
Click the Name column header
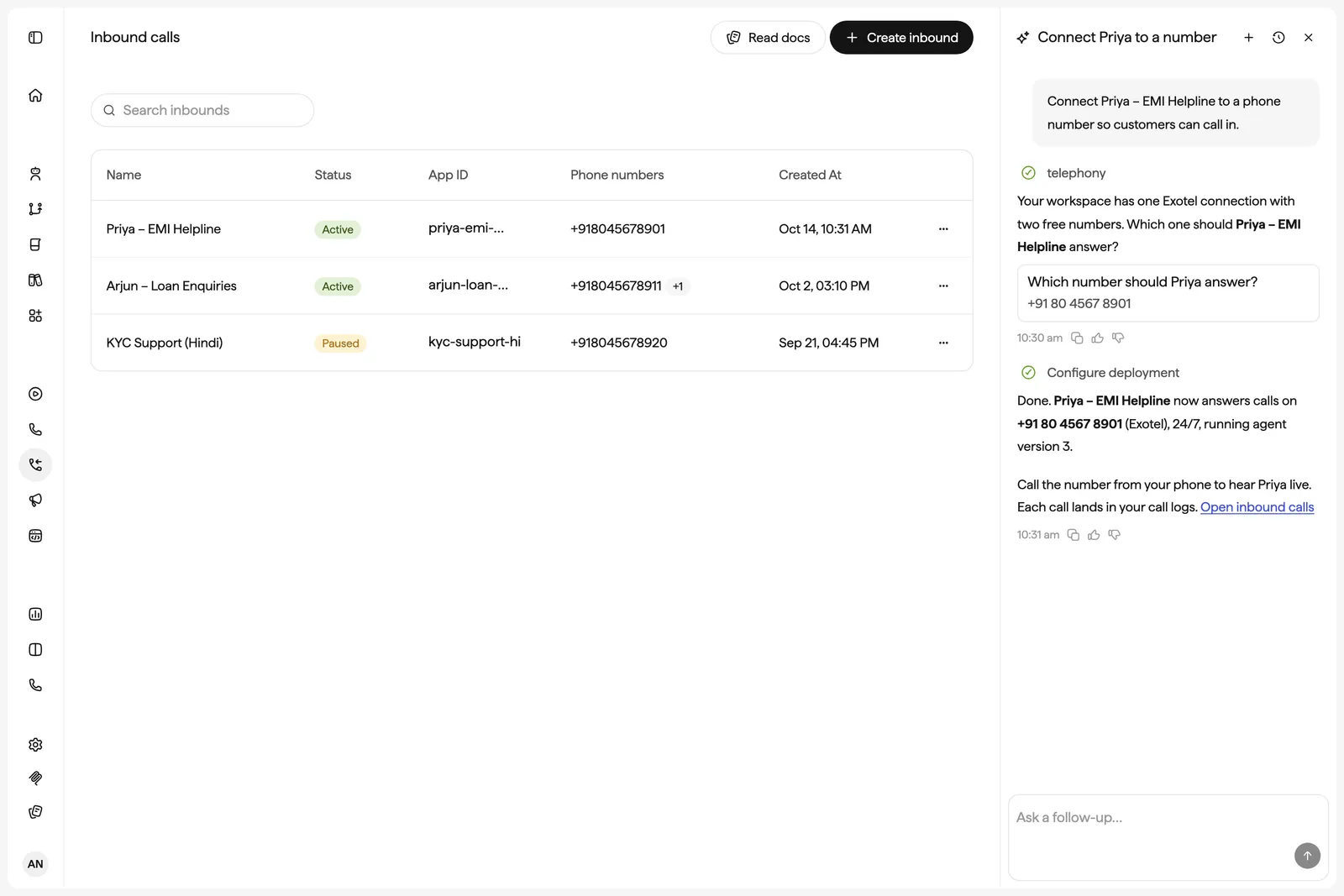(x=123, y=175)
